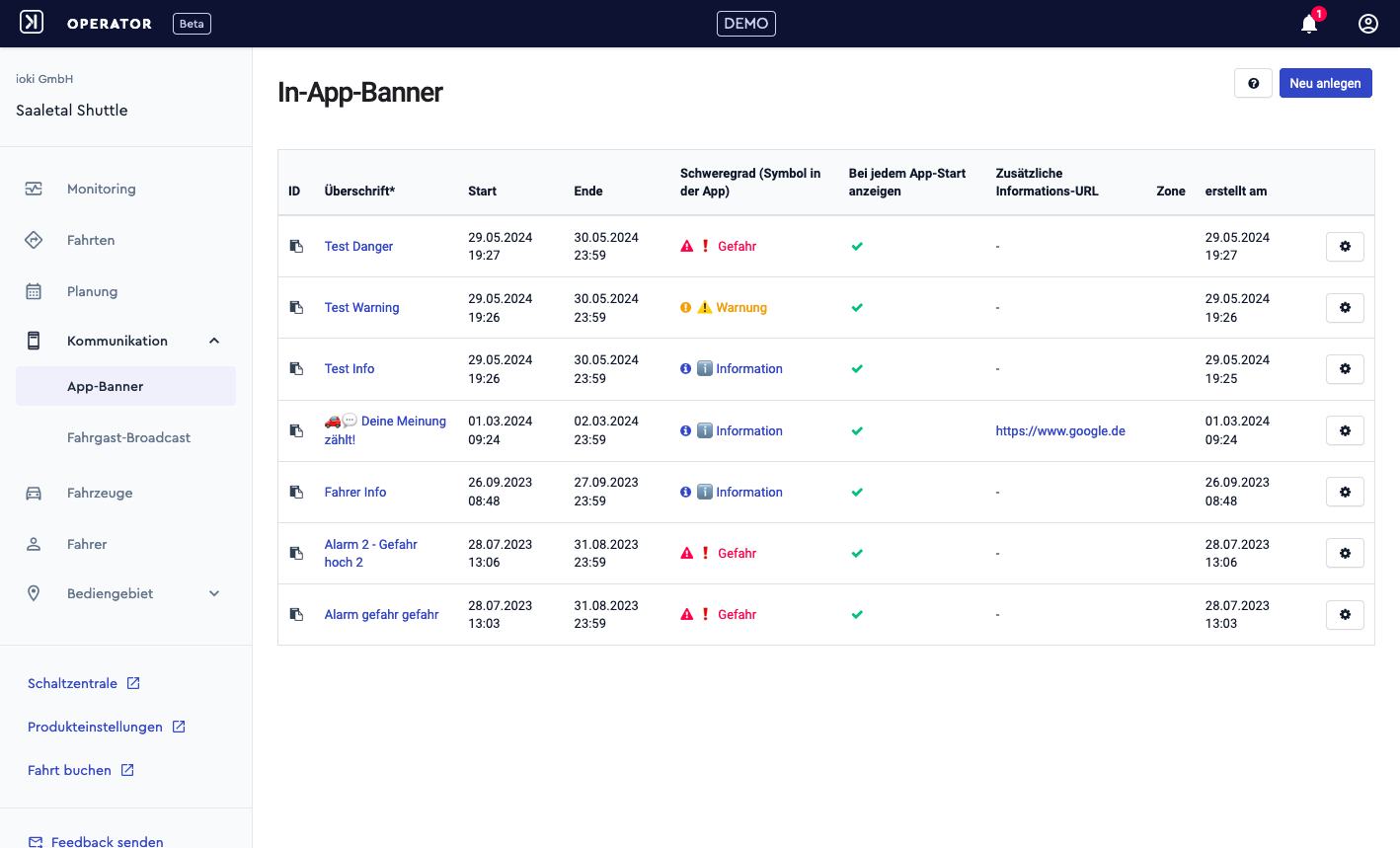The image size is (1400, 848).
Task: Copy ID of Alarm gefahr gefahr banner
Action: 296,614
